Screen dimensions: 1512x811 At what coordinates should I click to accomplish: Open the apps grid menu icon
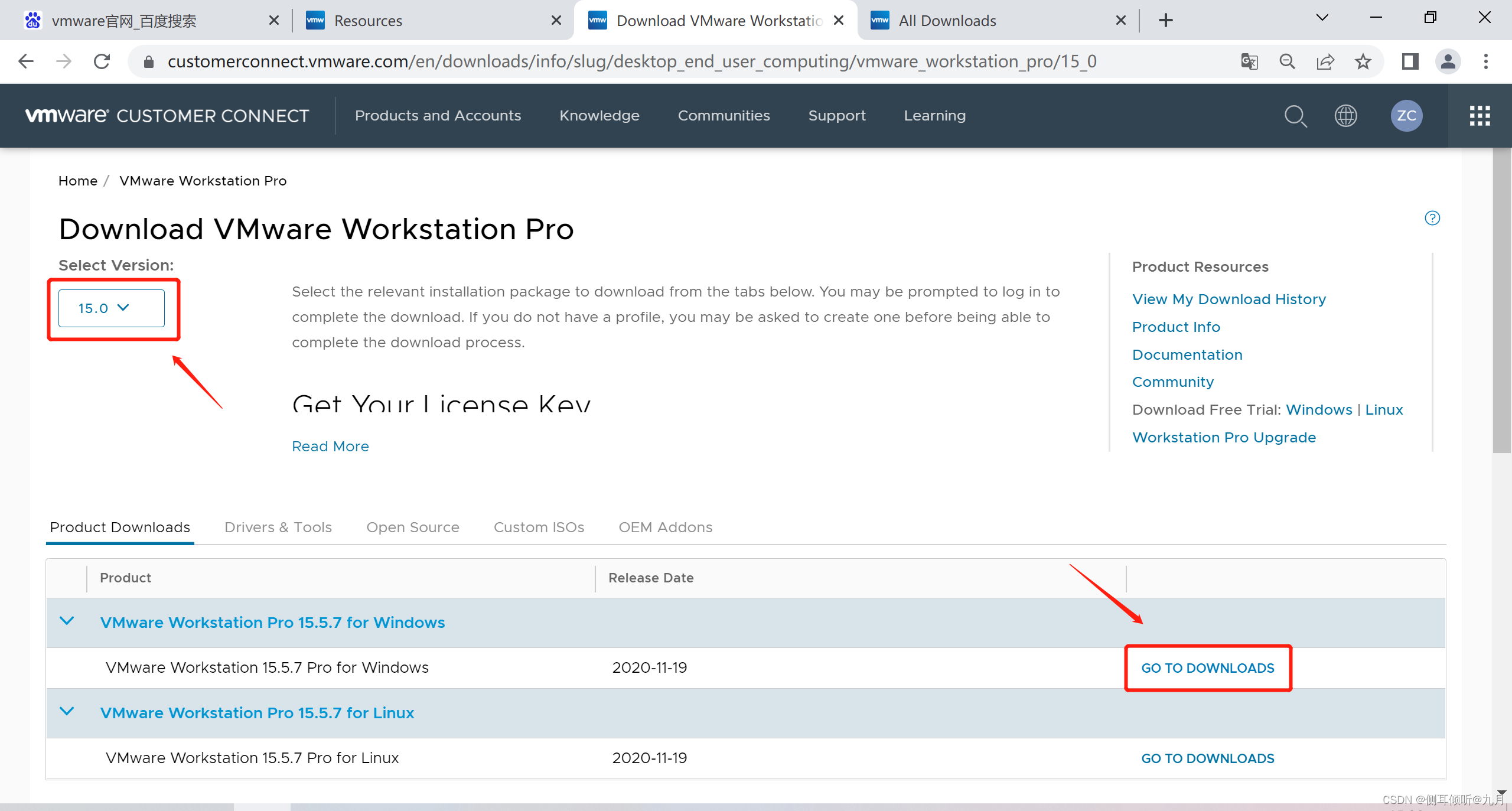pos(1480,116)
